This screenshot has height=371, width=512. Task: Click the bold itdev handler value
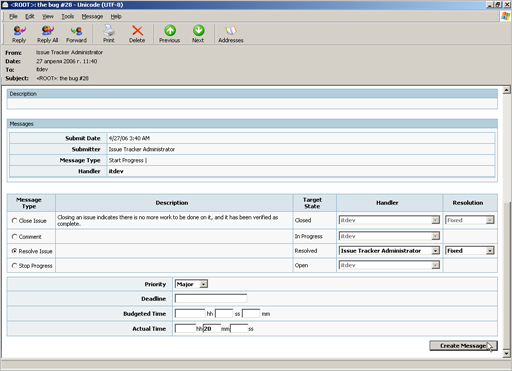(x=116, y=171)
